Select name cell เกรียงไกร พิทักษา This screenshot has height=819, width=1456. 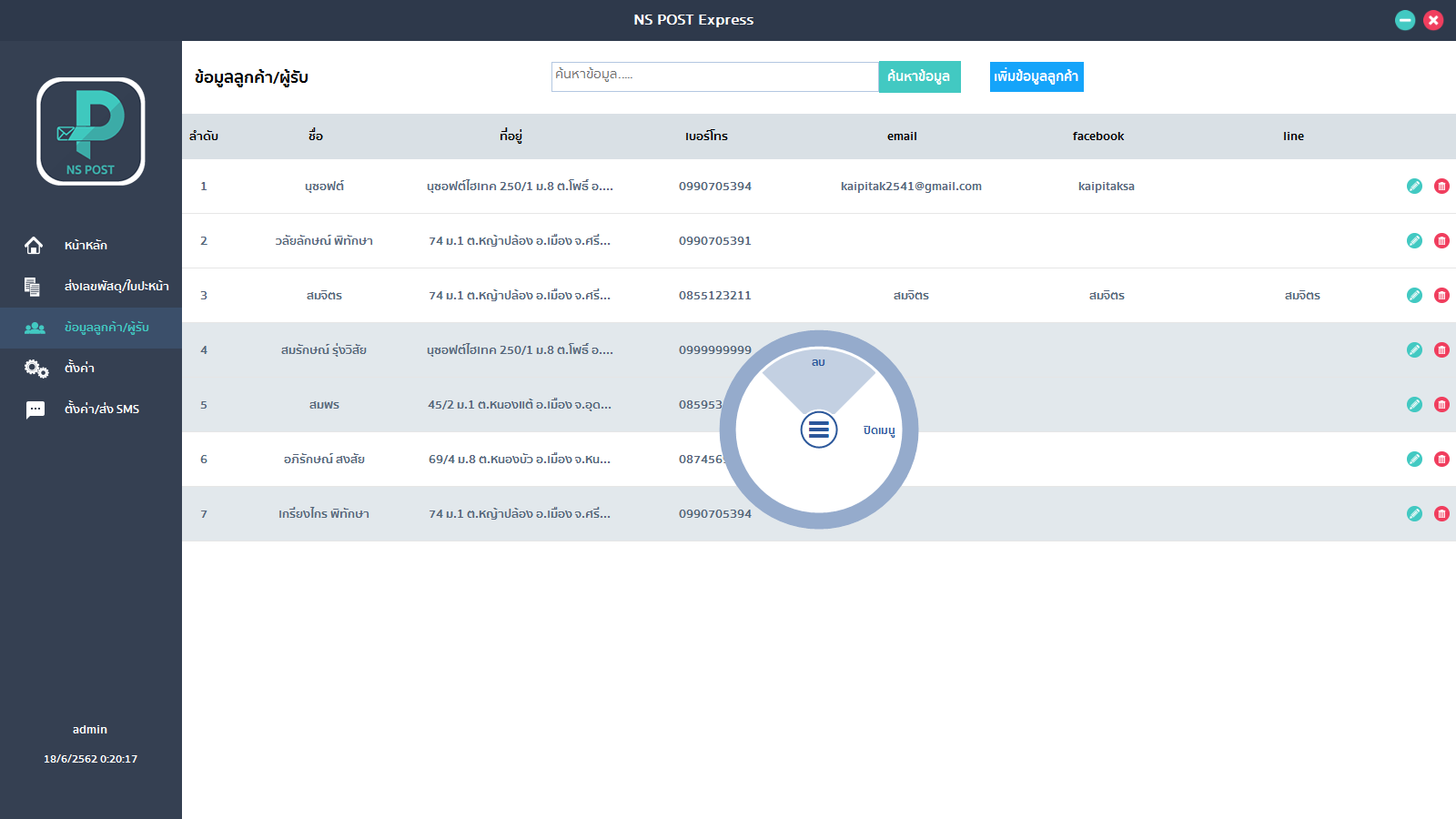point(324,513)
